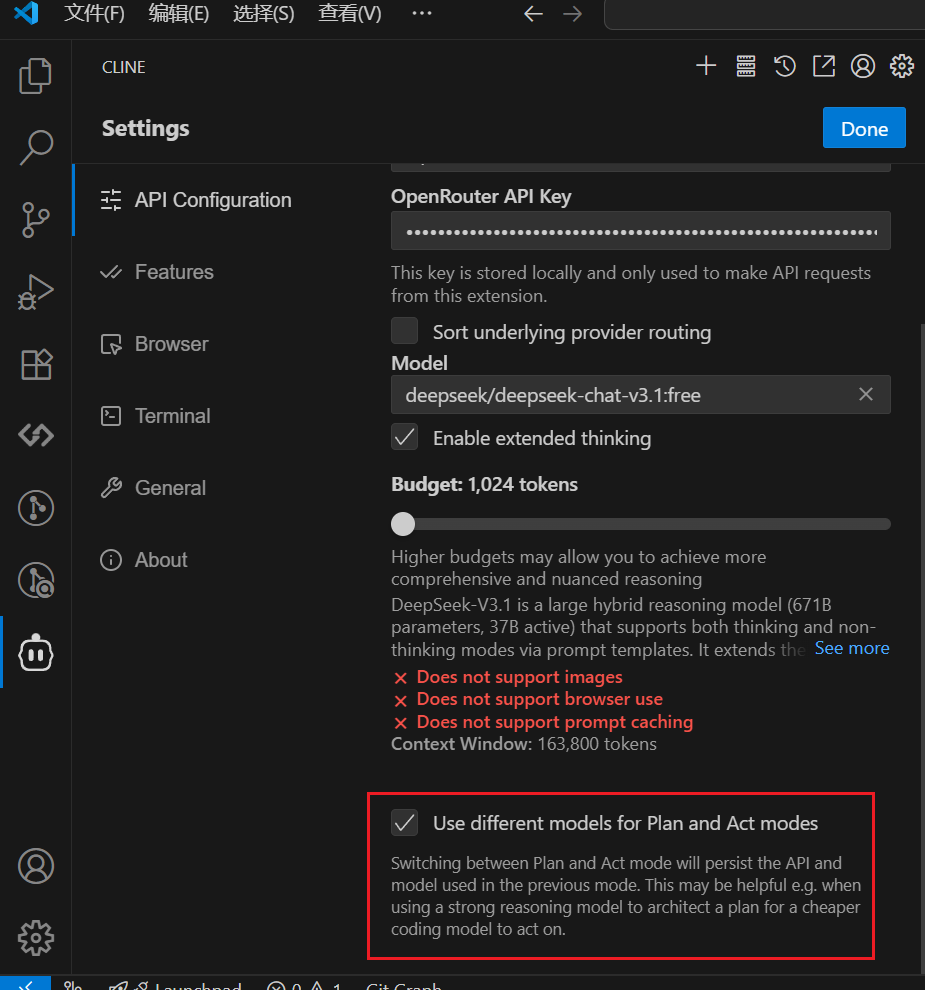Click the Budget: 1,024 tokens label
925x990 pixels.
click(x=484, y=484)
